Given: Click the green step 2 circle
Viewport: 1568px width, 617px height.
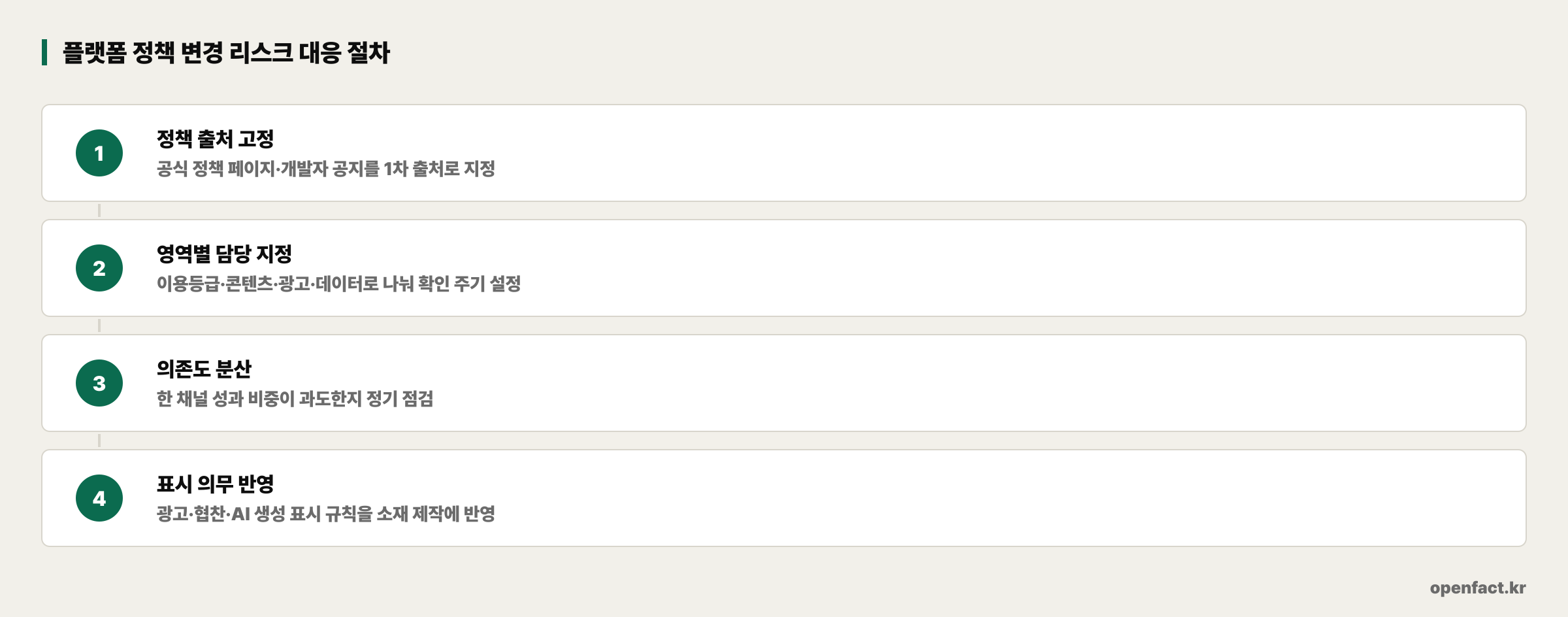Looking at the screenshot, I should click(x=99, y=268).
